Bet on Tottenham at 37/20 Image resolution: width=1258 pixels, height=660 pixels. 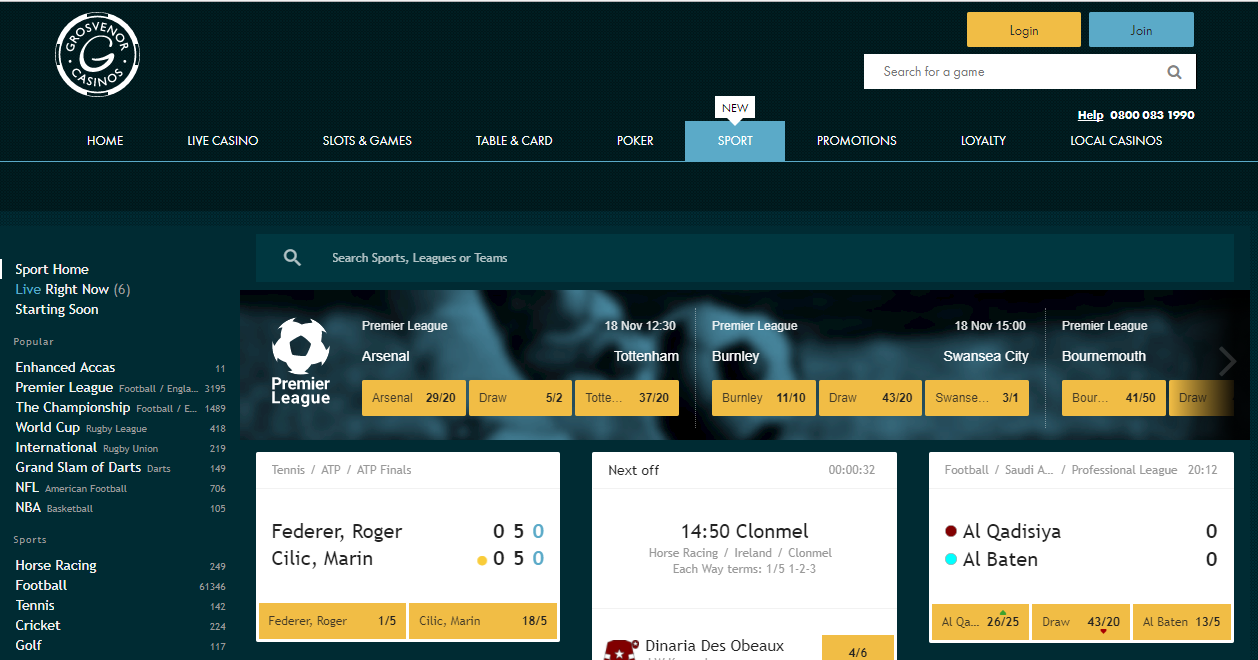point(628,398)
